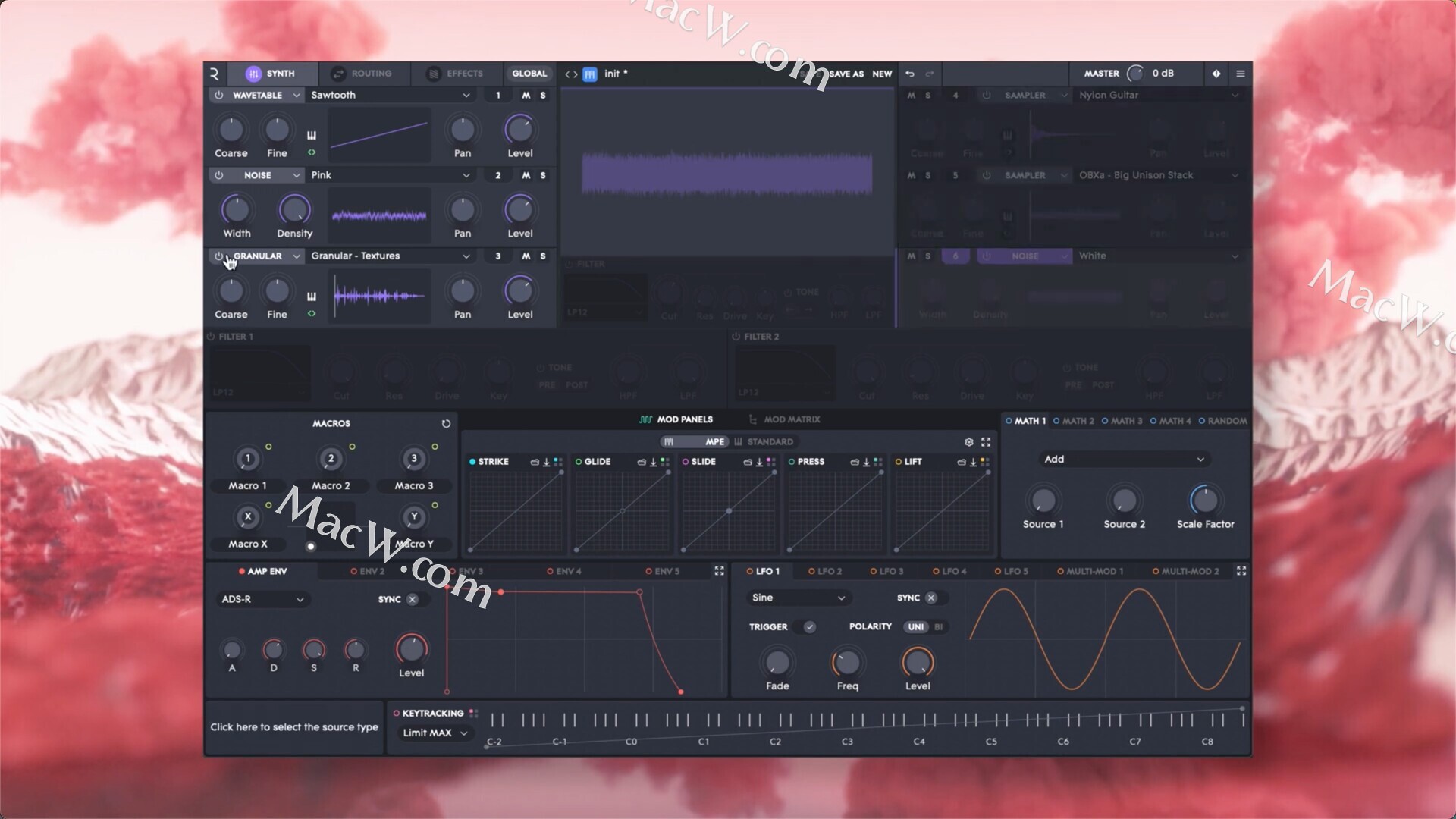Screen dimensions: 1456x819
Task: Open the Sawtooth waveform dropdown
Action: tap(391, 96)
